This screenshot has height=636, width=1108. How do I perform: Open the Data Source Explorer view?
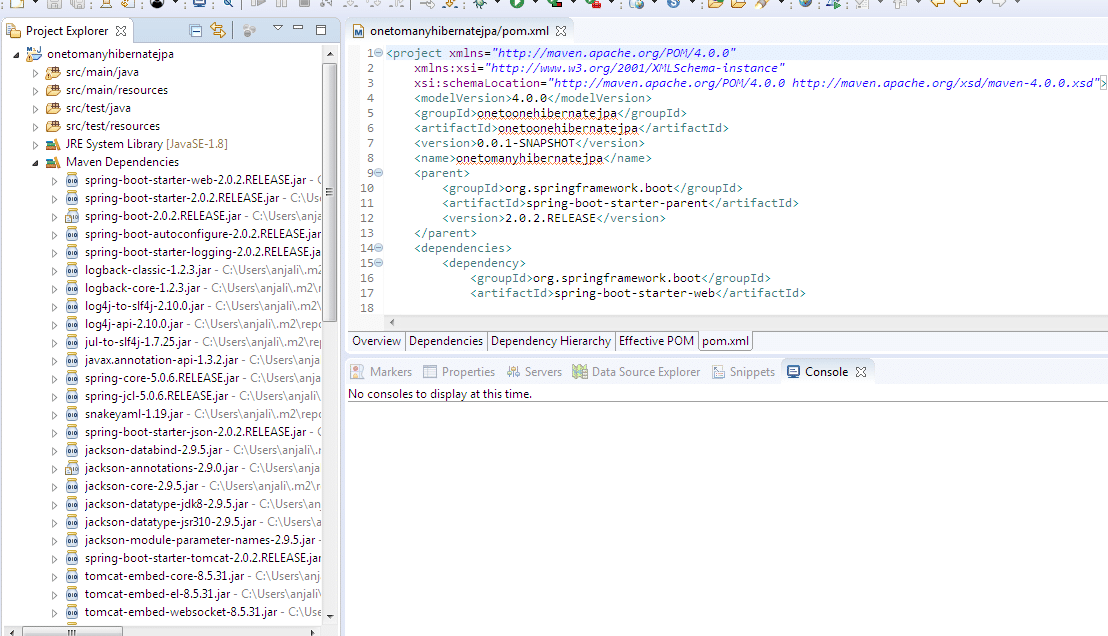pos(636,371)
